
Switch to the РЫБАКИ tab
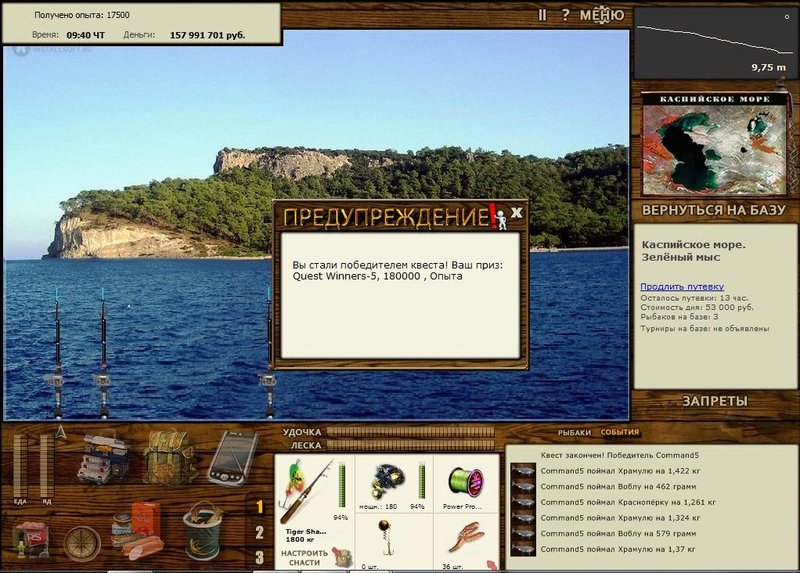[x=574, y=432]
